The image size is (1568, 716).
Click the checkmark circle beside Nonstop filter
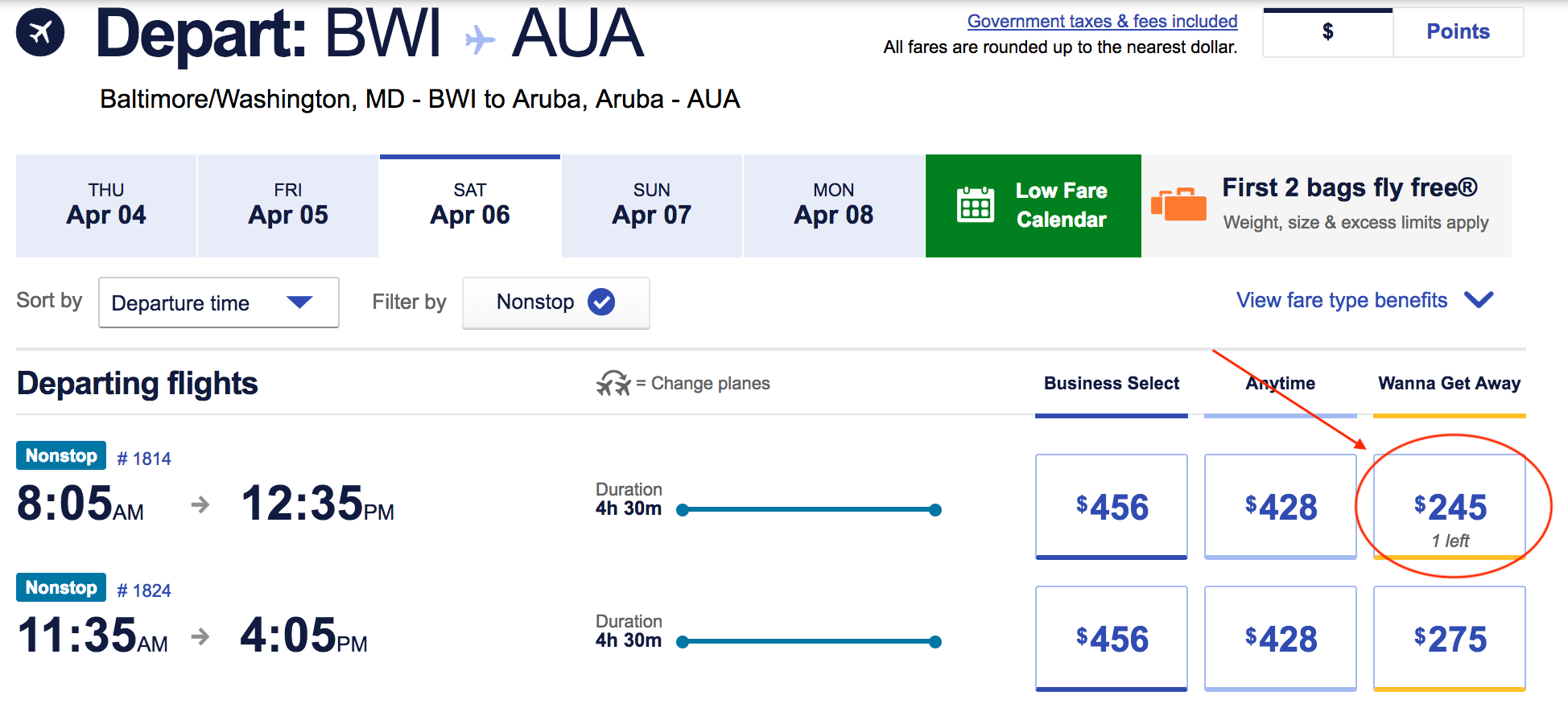pos(600,302)
